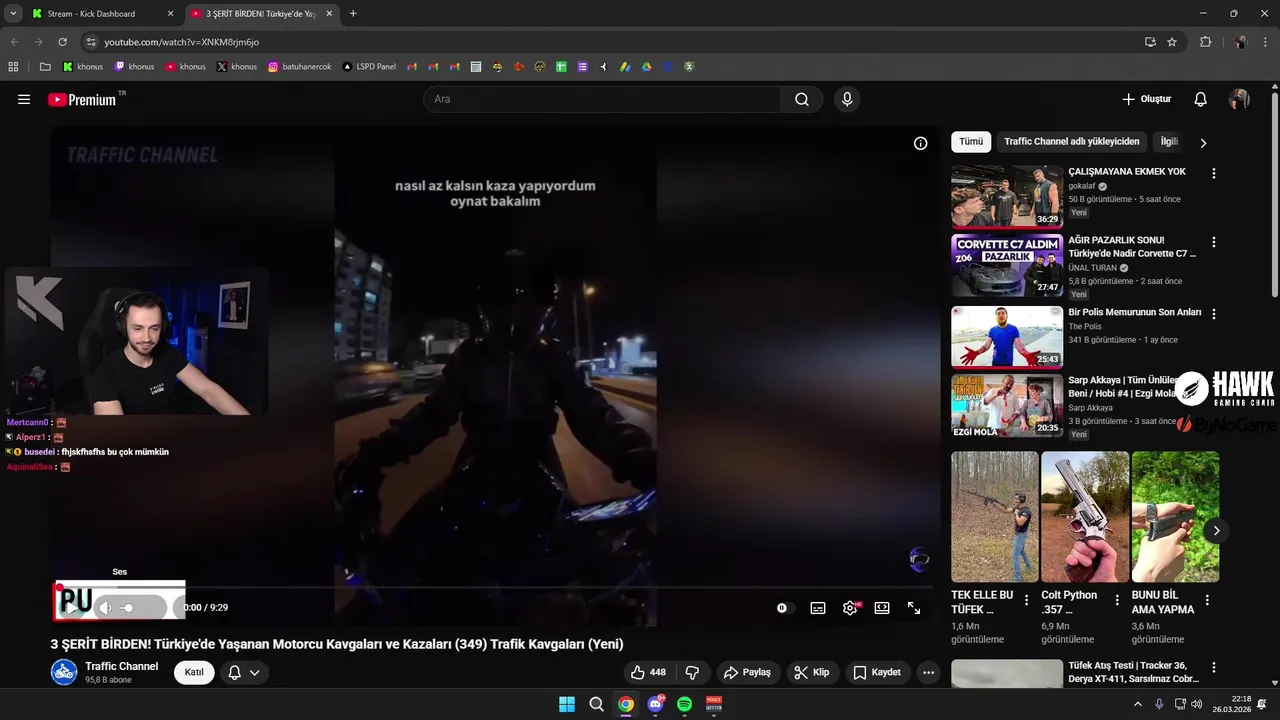Select the İlgili filter chip
Viewport: 1280px width, 720px height.
coord(1168,142)
